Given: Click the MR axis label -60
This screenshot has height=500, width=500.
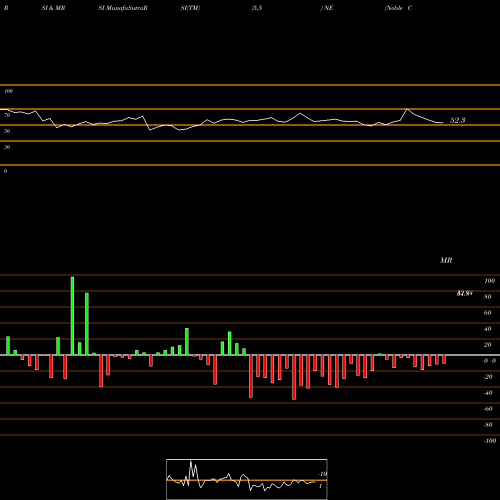Looking at the screenshot, I should [488, 409].
